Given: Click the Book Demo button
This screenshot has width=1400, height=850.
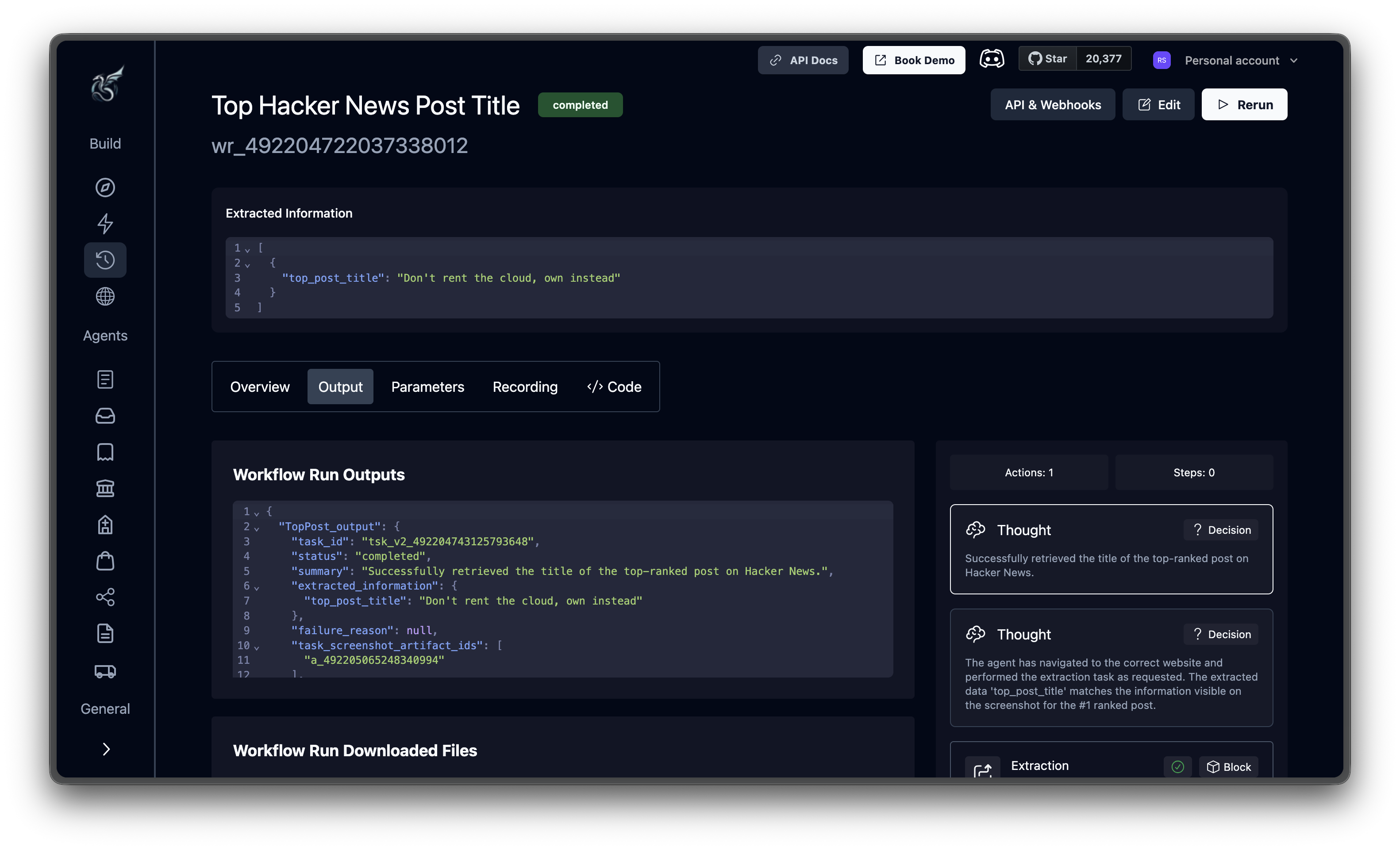Looking at the screenshot, I should click(913, 60).
